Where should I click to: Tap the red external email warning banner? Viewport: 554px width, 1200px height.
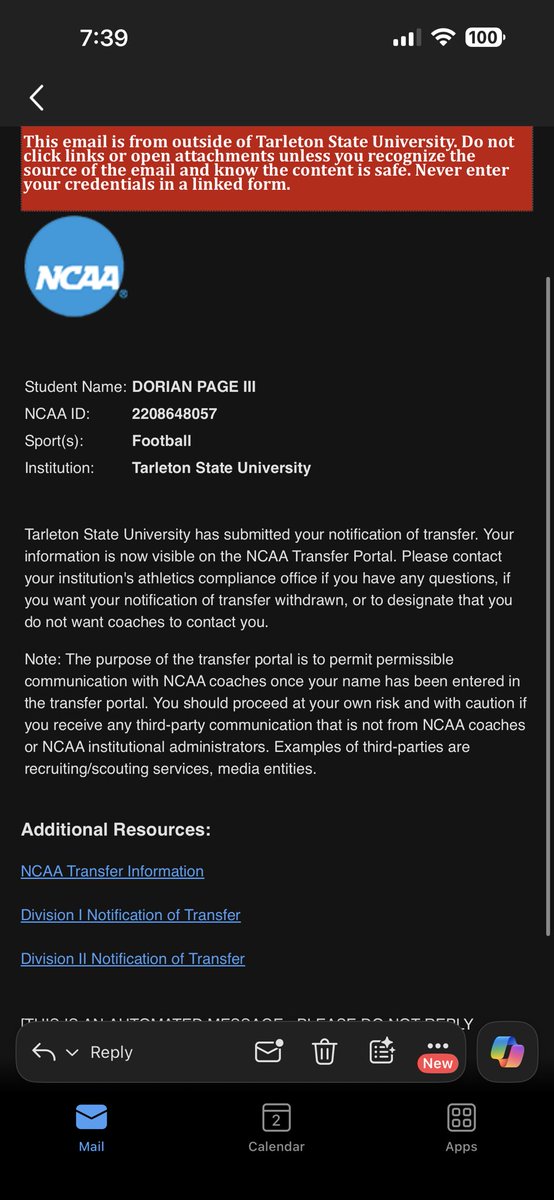click(277, 169)
